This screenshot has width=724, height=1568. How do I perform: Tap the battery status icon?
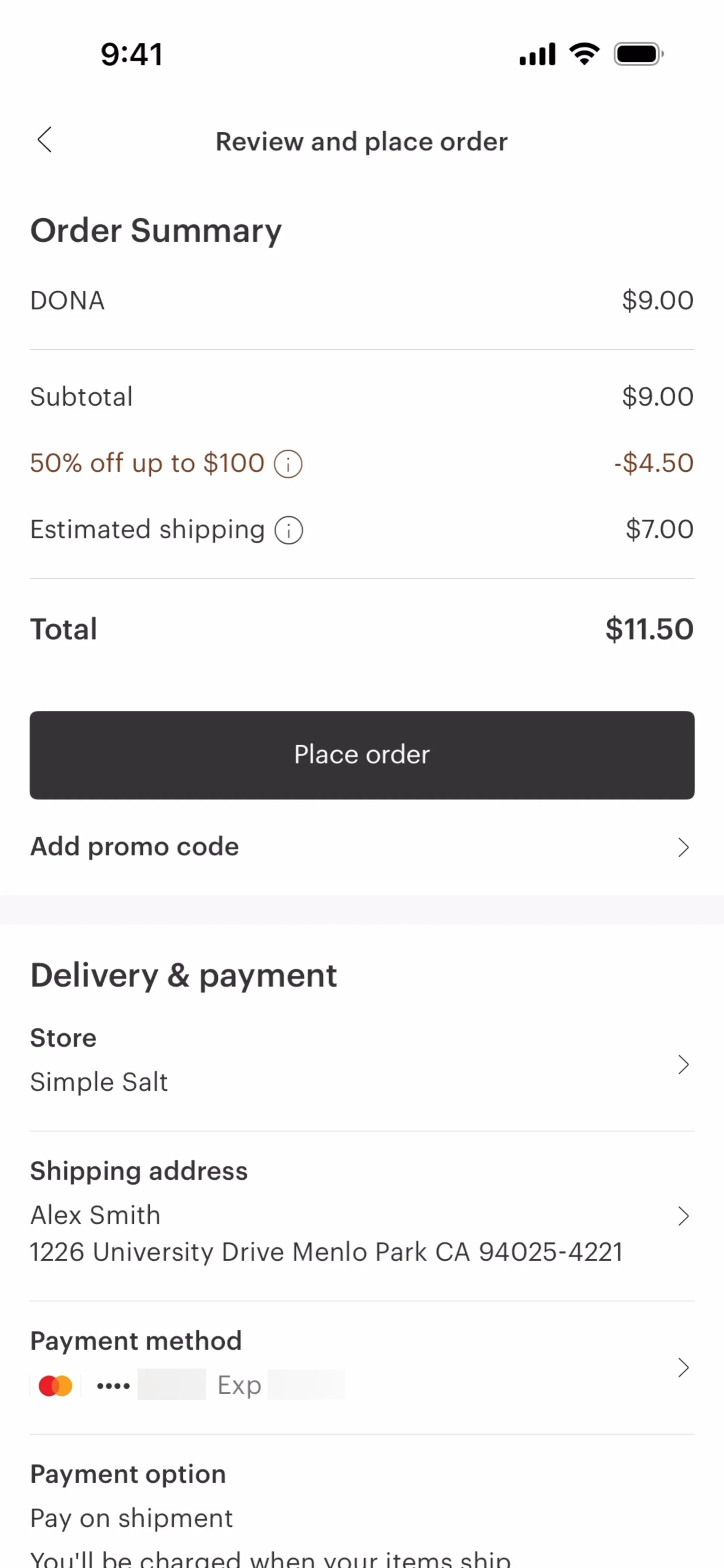[638, 54]
